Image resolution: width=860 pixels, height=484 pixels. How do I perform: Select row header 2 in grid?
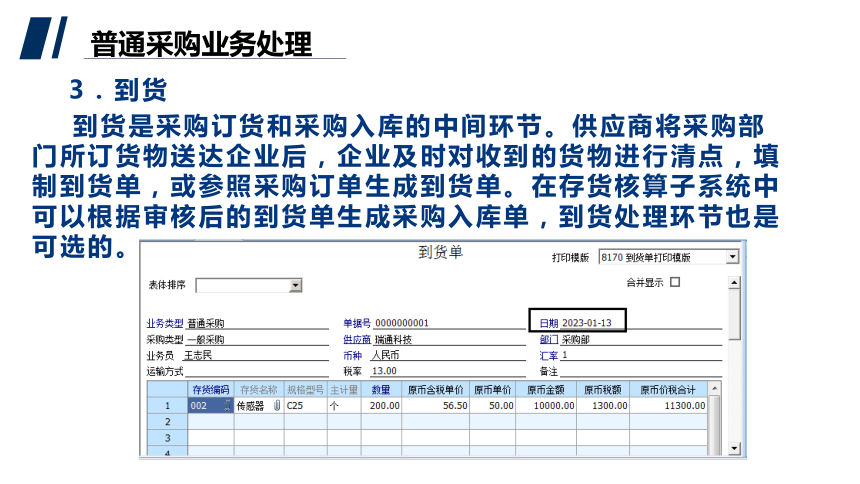[167, 421]
